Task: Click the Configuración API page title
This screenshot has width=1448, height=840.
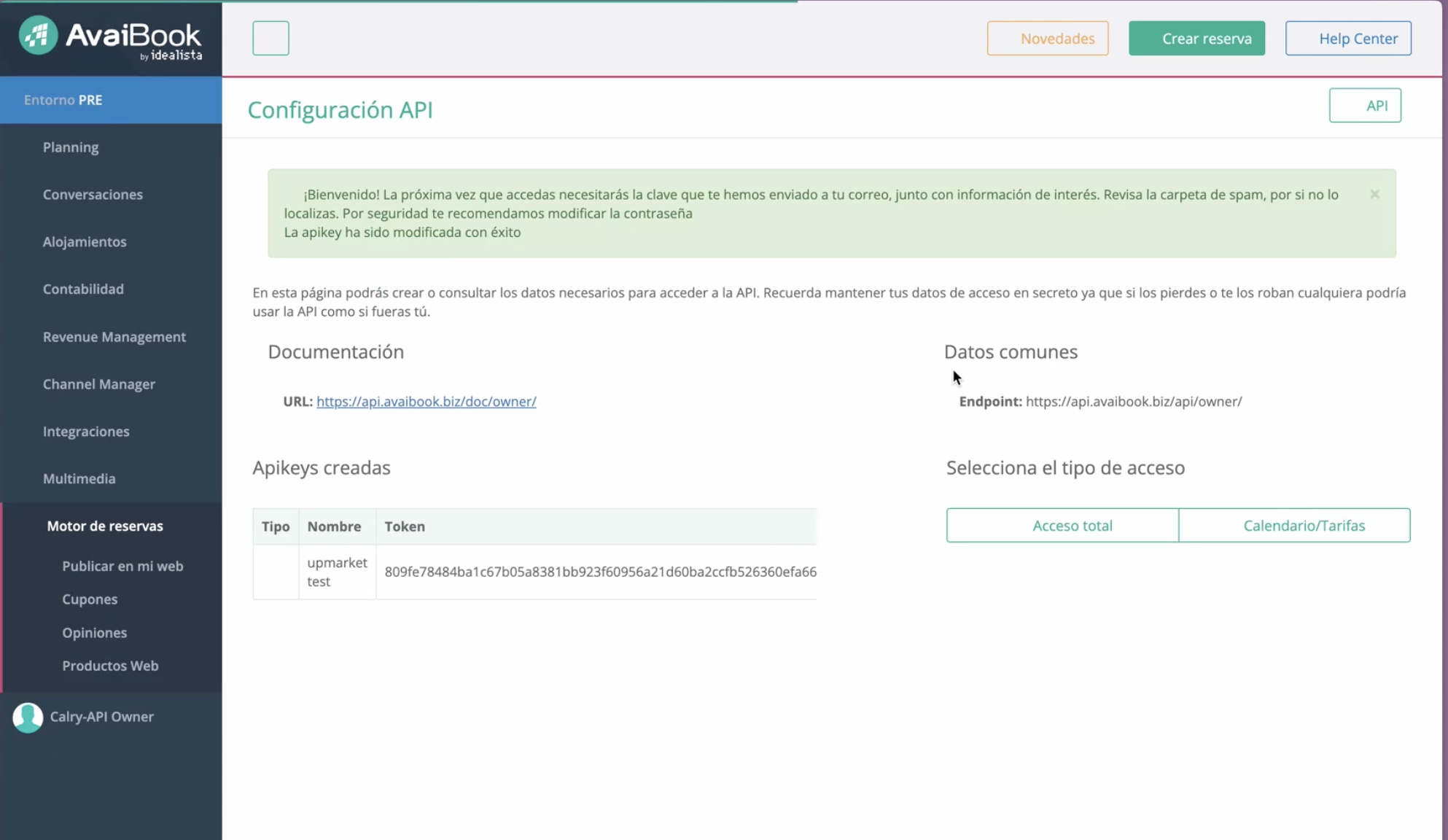Action: [340, 110]
